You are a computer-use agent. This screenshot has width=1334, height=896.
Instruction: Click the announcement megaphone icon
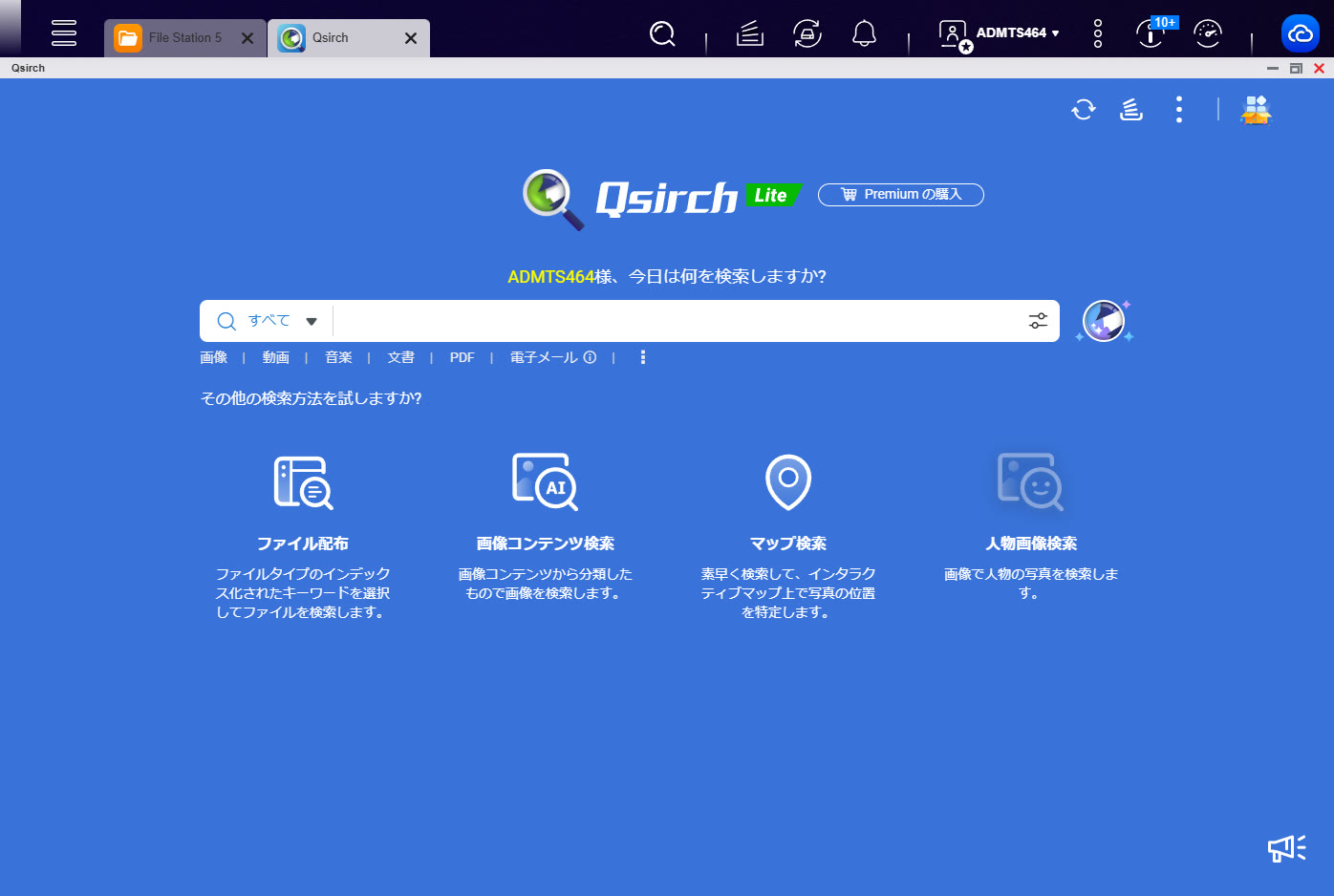click(1286, 847)
